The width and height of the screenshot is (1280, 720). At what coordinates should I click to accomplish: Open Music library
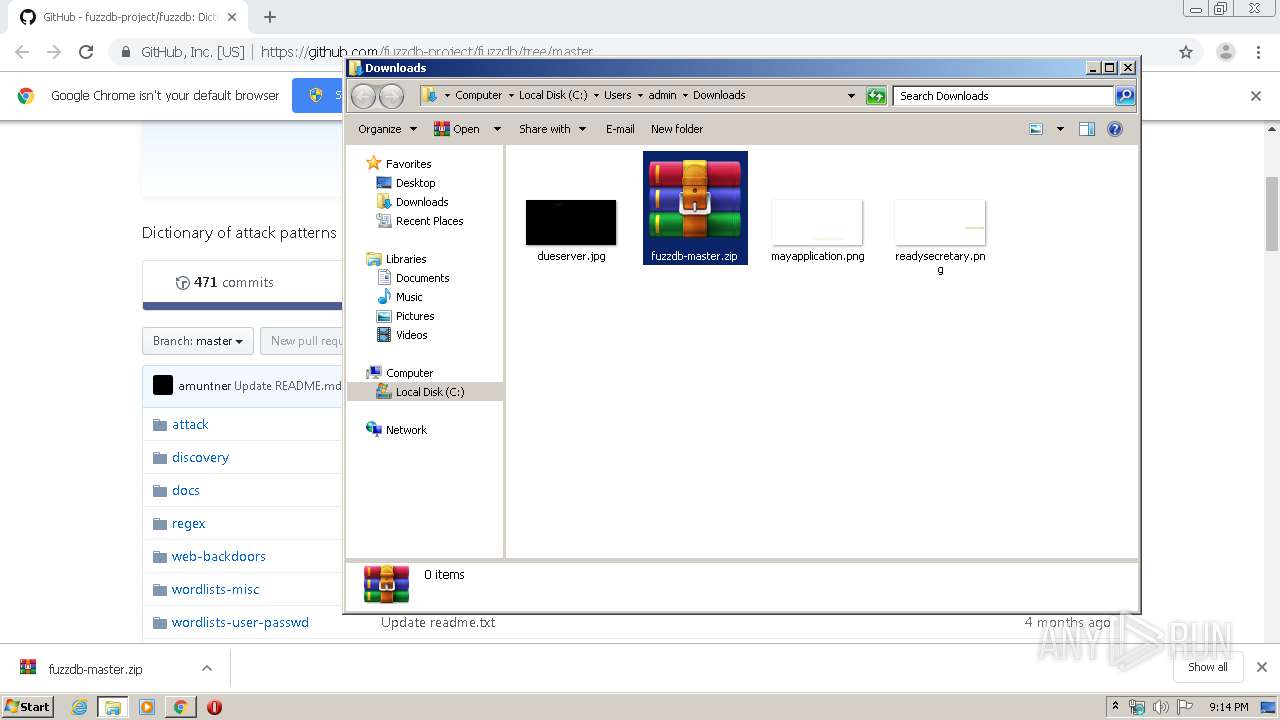click(409, 297)
